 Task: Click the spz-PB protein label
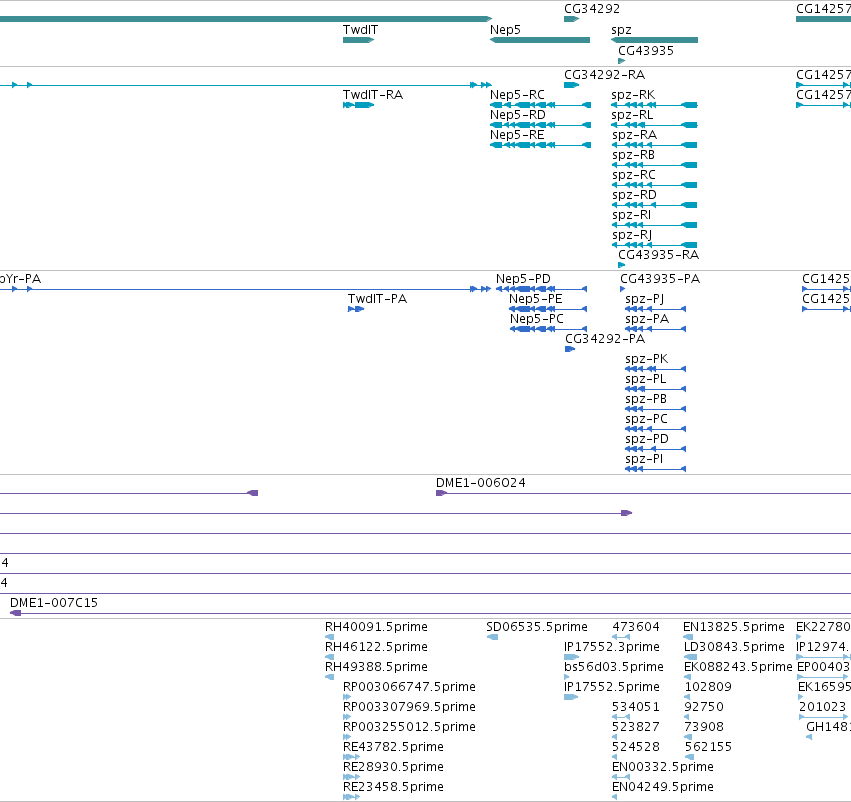coord(646,399)
